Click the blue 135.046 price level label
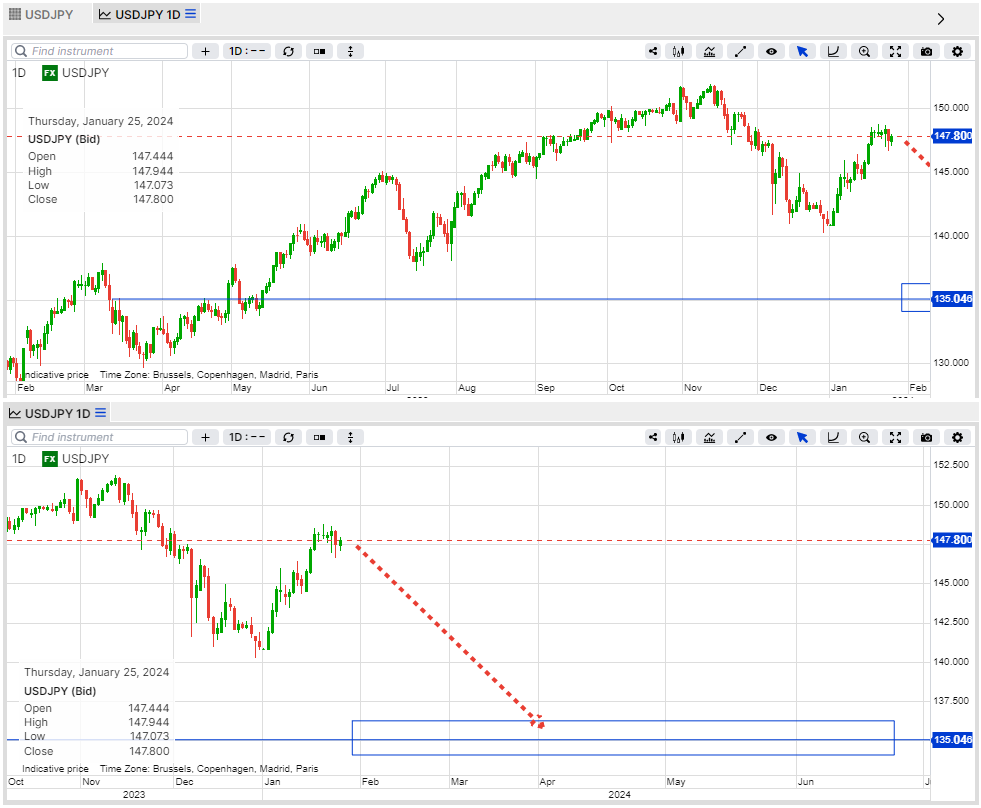 click(951, 298)
